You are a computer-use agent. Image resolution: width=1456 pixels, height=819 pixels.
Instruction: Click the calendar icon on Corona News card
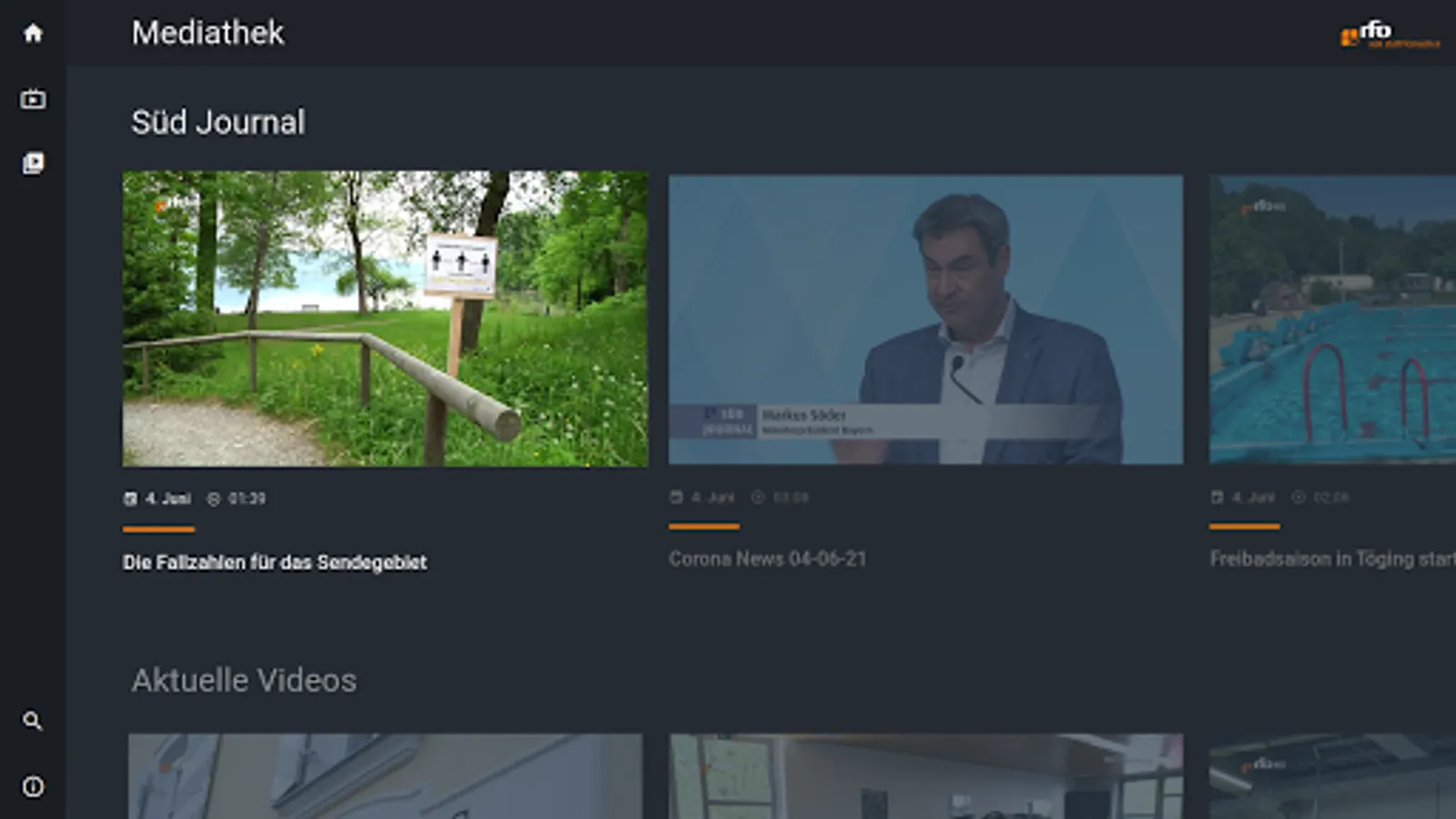coord(676,497)
